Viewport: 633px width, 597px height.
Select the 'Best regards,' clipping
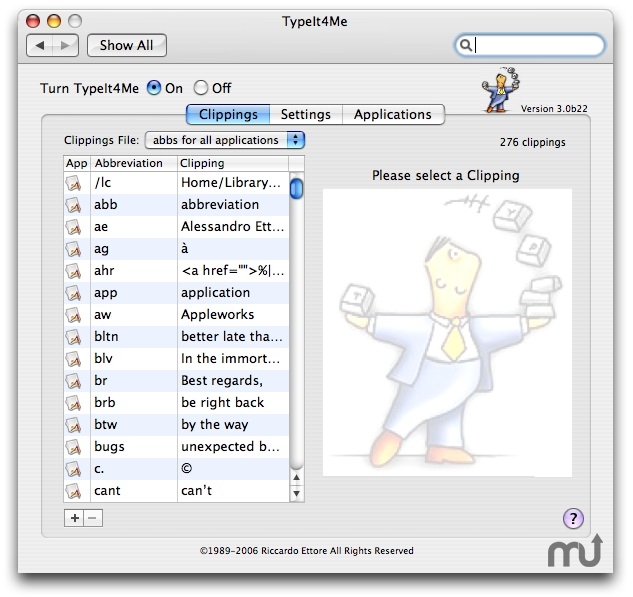click(x=222, y=381)
